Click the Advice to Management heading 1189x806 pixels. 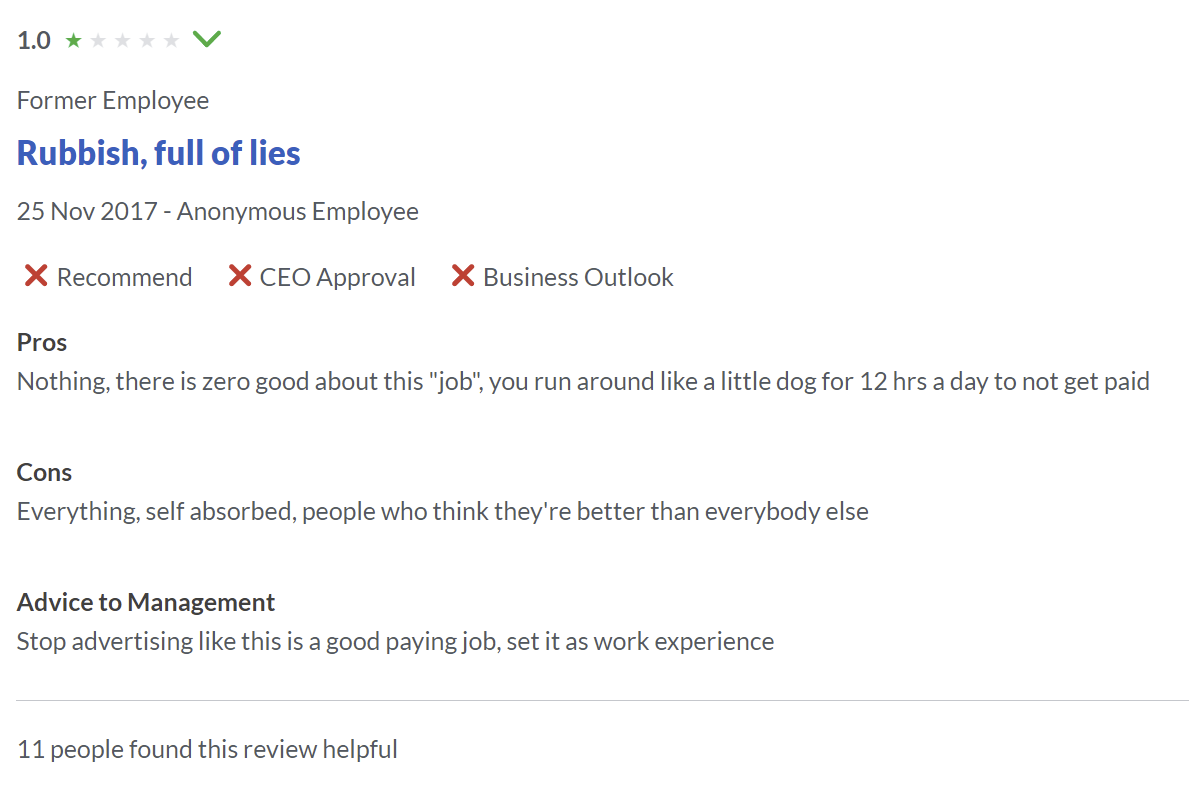coord(146,603)
